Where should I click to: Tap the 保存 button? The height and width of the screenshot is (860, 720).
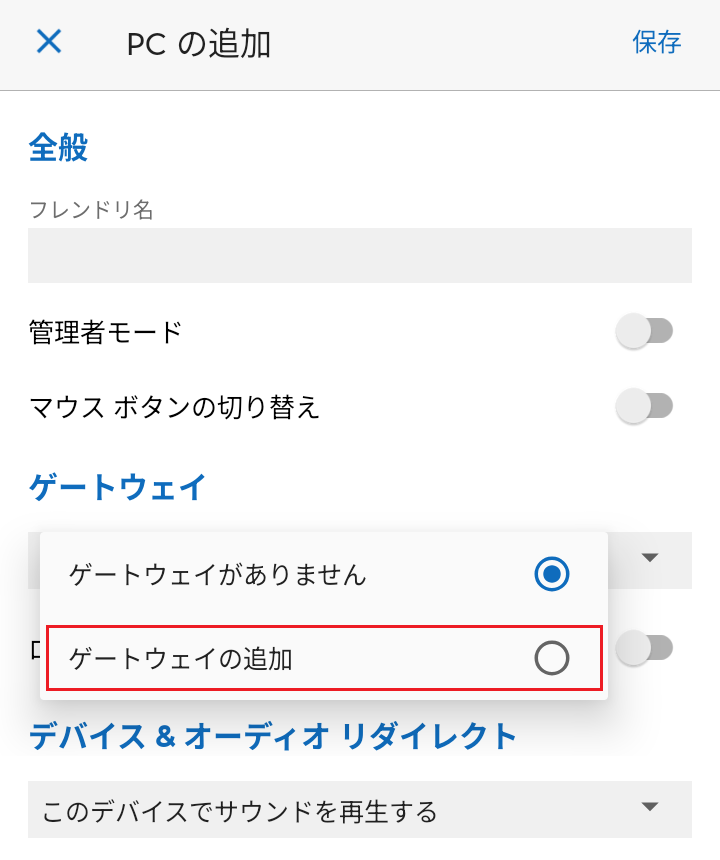click(657, 42)
